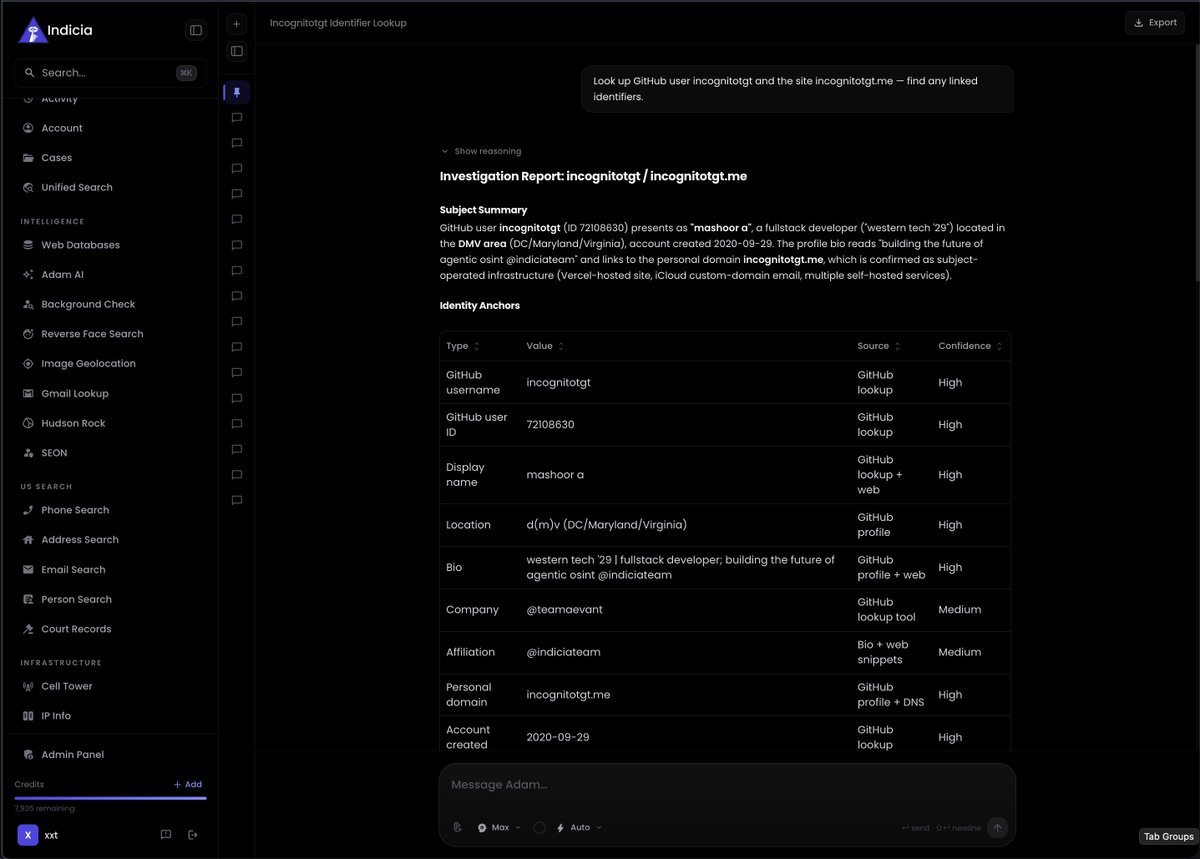The height and width of the screenshot is (859, 1200).
Task: Click Medium confidence in Company row
Action: click(x=959, y=610)
